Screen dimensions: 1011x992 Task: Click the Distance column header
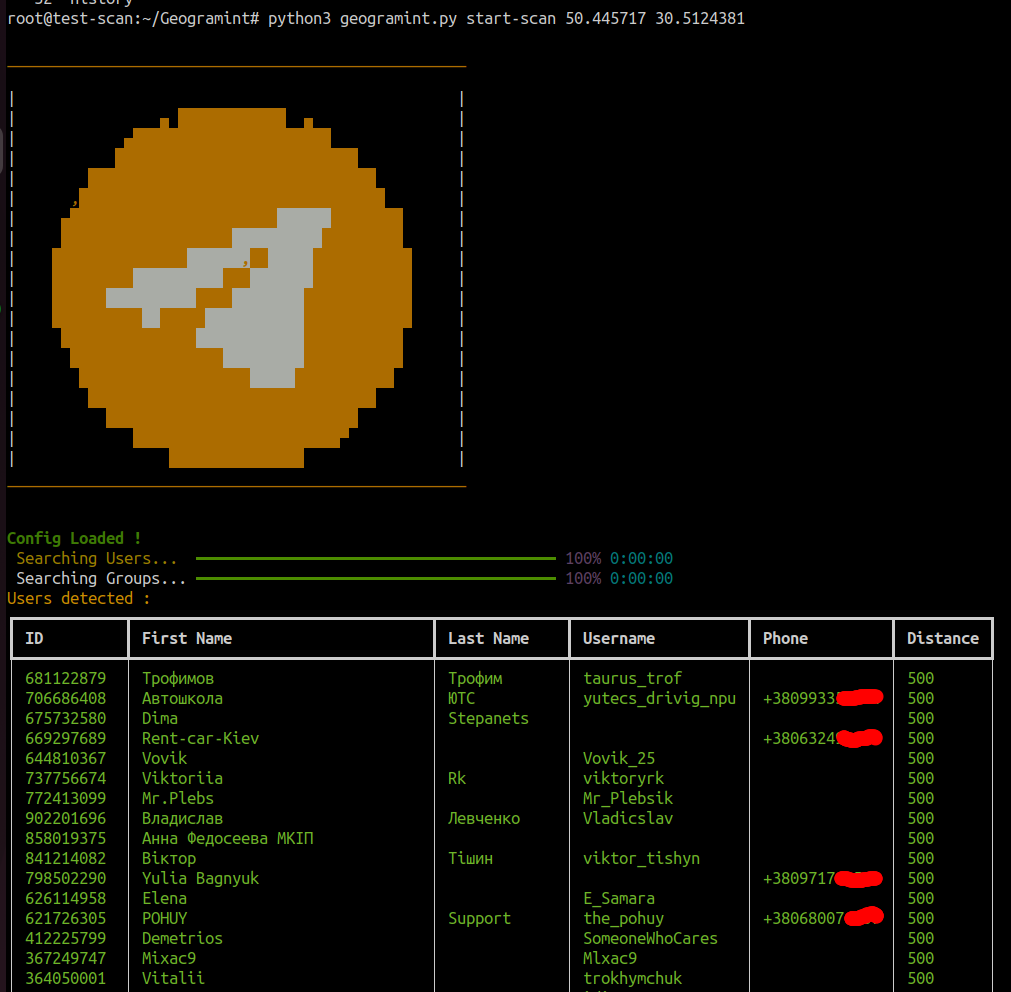point(943,638)
